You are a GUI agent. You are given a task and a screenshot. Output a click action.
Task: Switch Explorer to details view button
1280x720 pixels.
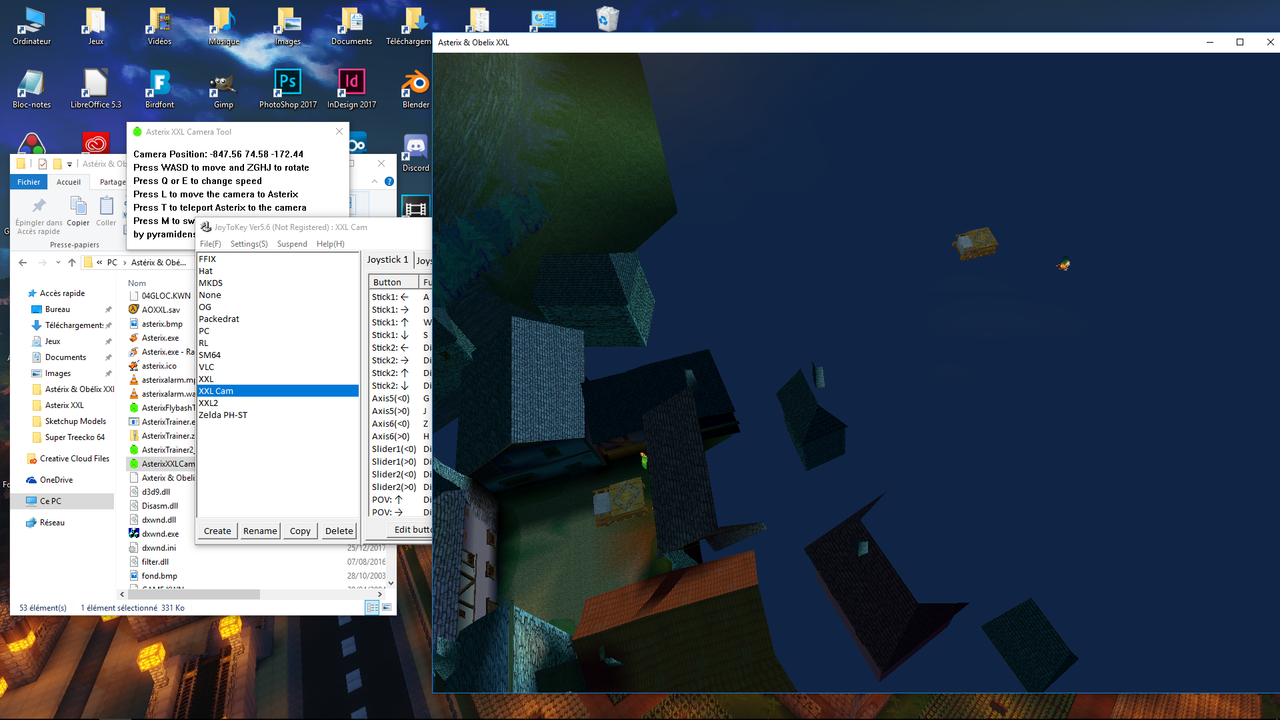tap(373, 607)
